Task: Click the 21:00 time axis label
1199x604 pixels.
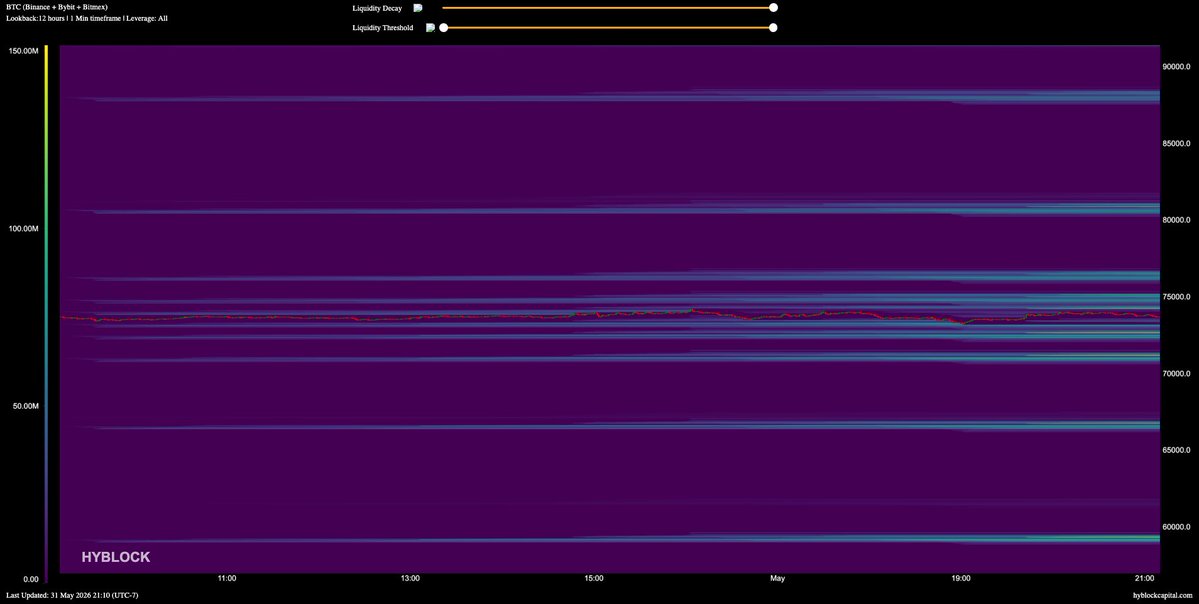Action: pos(1145,579)
